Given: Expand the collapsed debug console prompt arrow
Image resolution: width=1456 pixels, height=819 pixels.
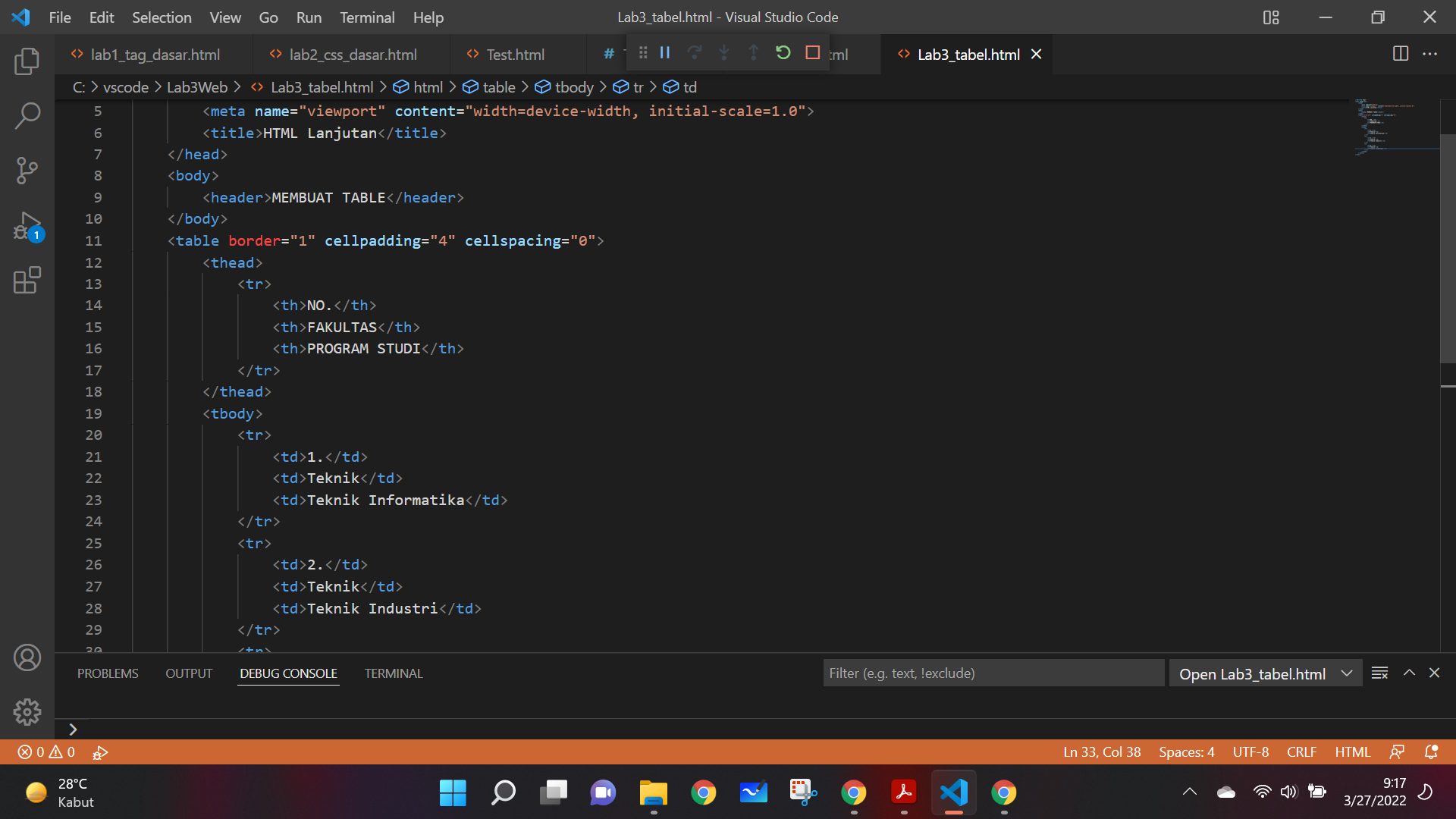Looking at the screenshot, I should (72, 729).
